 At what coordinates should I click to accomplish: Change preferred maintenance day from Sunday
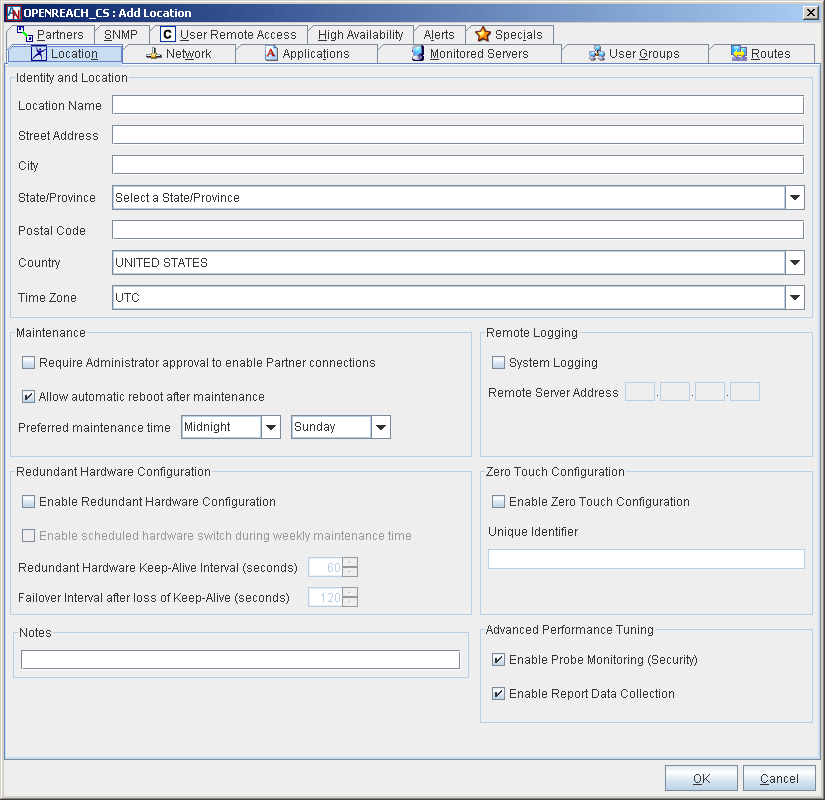(x=379, y=427)
